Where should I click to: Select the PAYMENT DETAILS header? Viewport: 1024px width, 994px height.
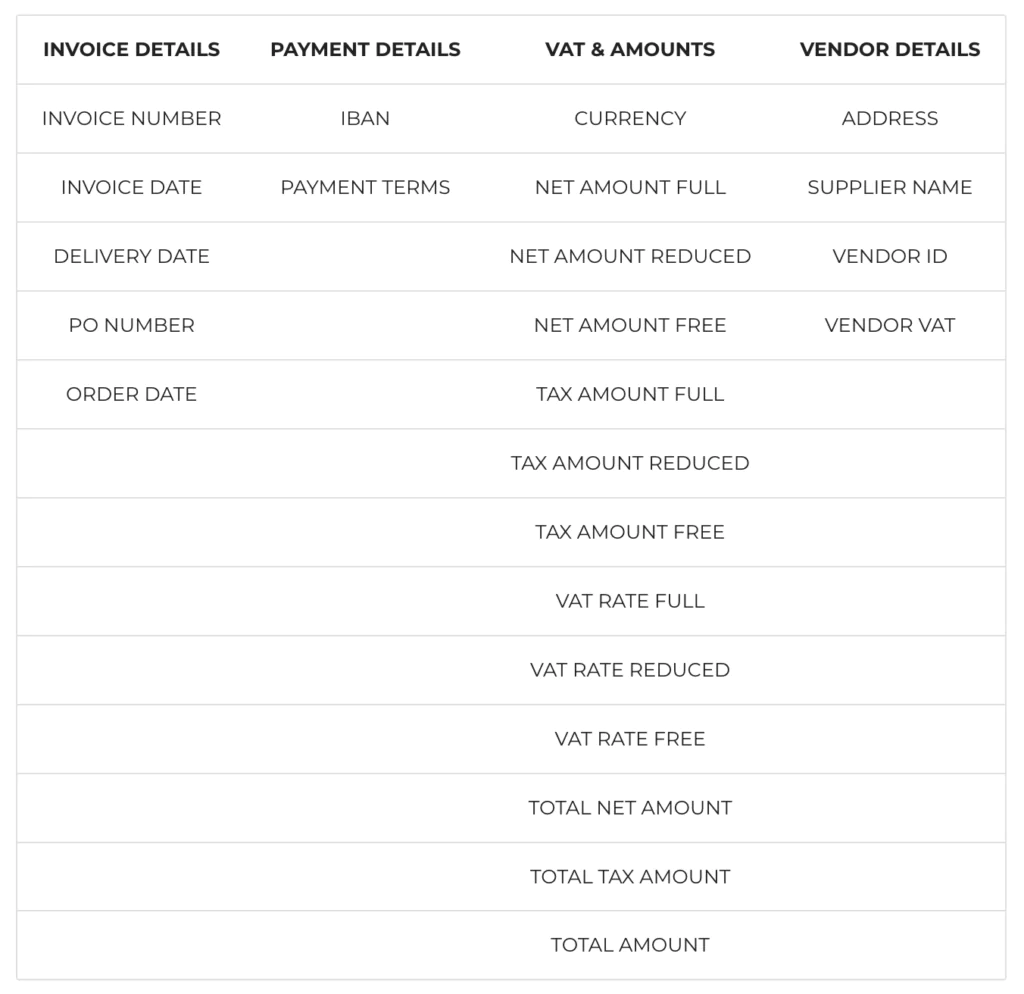(365, 50)
